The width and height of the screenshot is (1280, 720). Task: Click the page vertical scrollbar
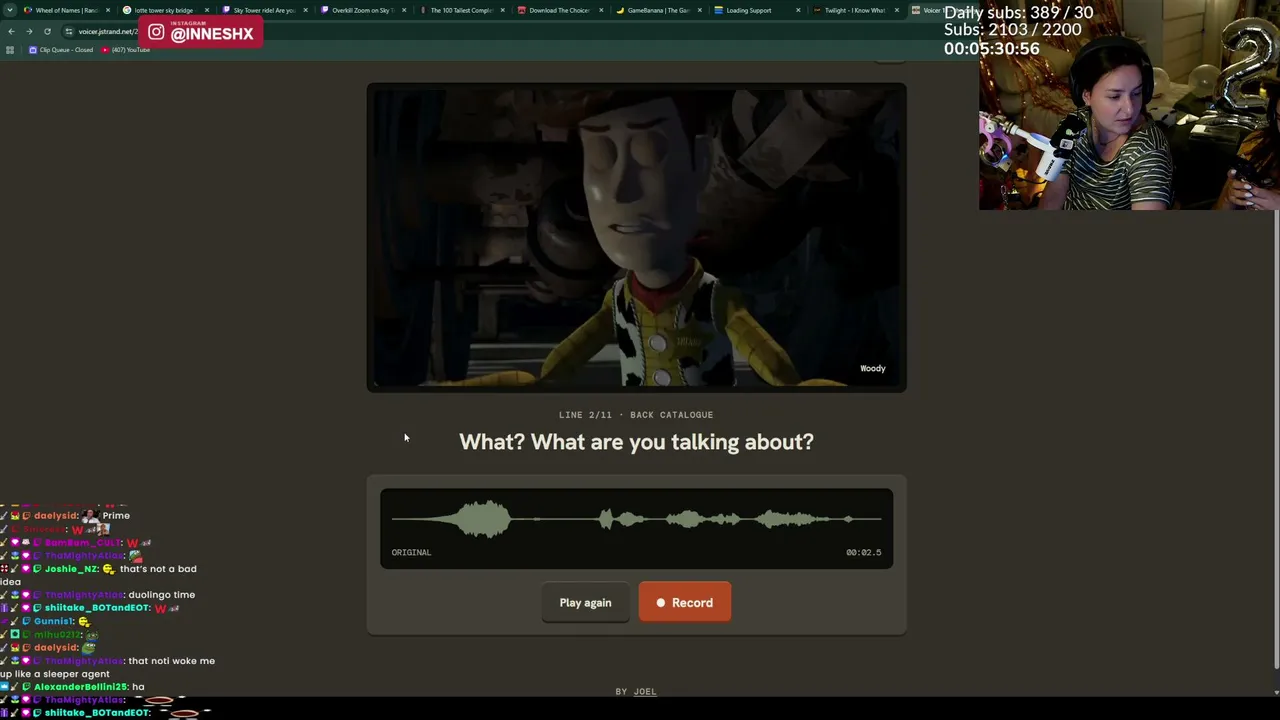1276,440
